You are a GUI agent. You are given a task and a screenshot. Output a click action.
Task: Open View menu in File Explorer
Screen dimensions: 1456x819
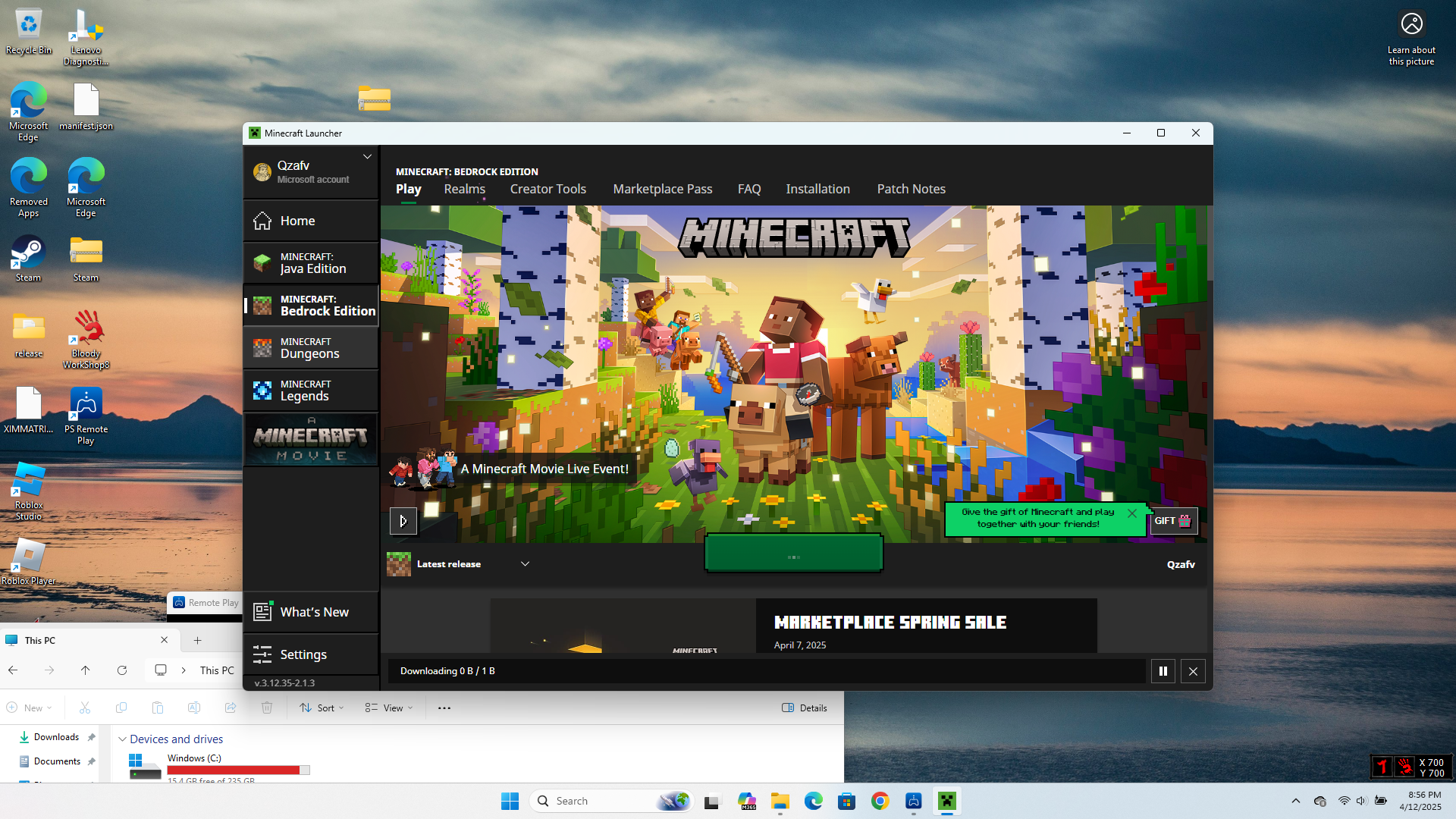pyautogui.click(x=389, y=708)
